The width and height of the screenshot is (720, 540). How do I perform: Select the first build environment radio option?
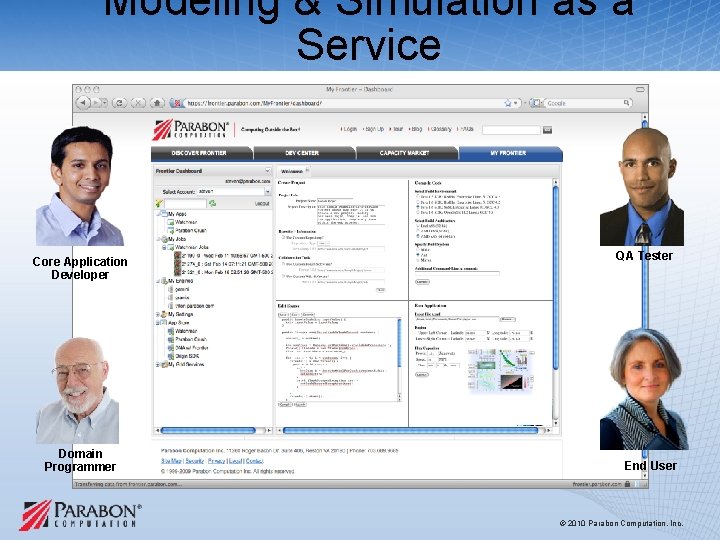point(418,197)
